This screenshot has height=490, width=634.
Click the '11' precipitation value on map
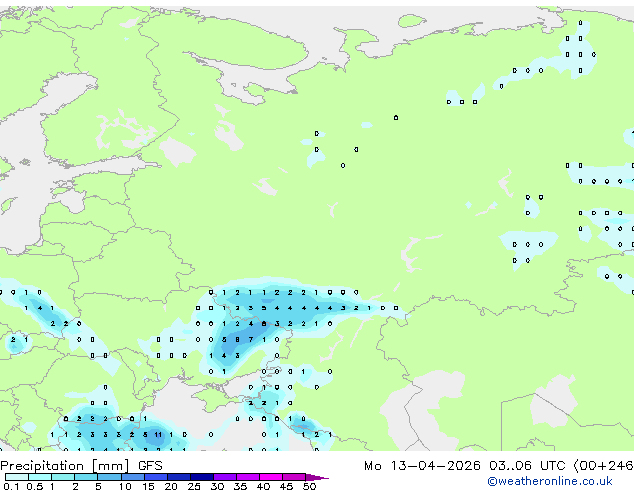pos(158,435)
